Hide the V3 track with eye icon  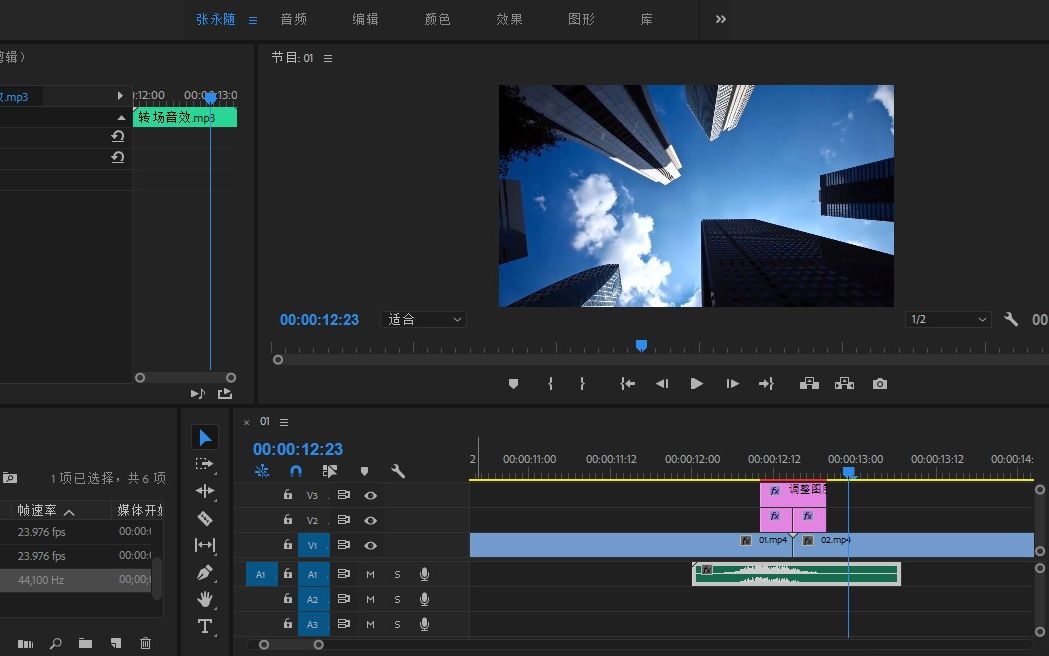point(371,495)
